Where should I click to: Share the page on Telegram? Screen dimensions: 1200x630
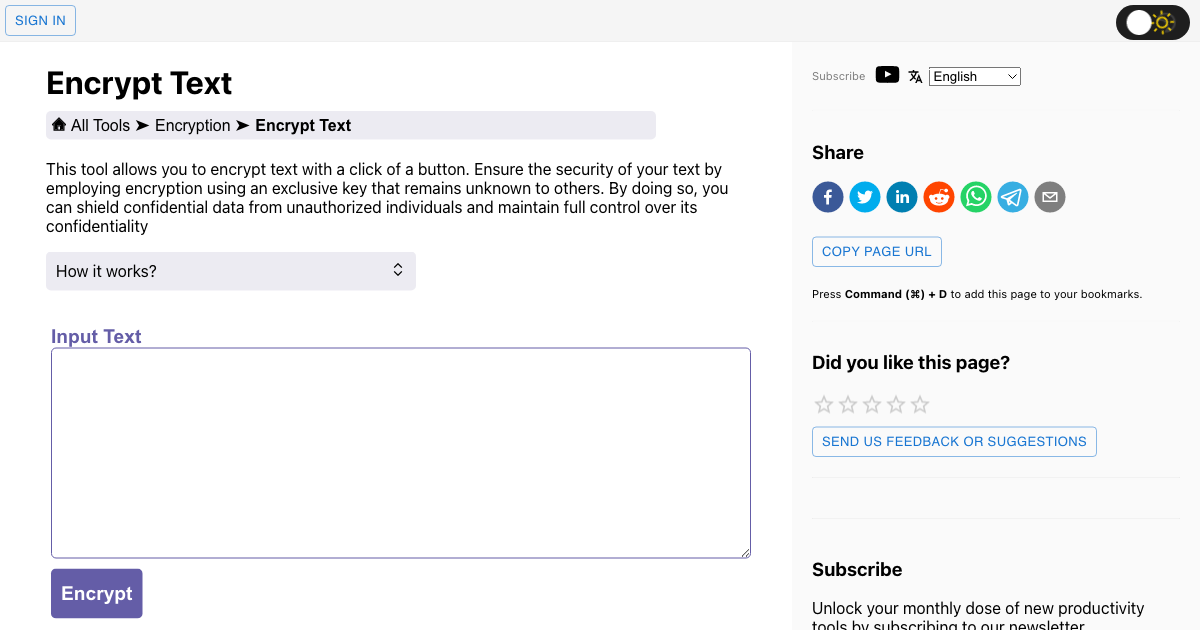pyautogui.click(x=1012, y=197)
